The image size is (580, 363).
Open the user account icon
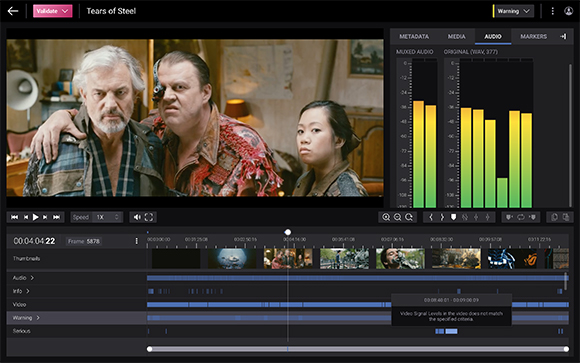pyautogui.click(x=569, y=11)
